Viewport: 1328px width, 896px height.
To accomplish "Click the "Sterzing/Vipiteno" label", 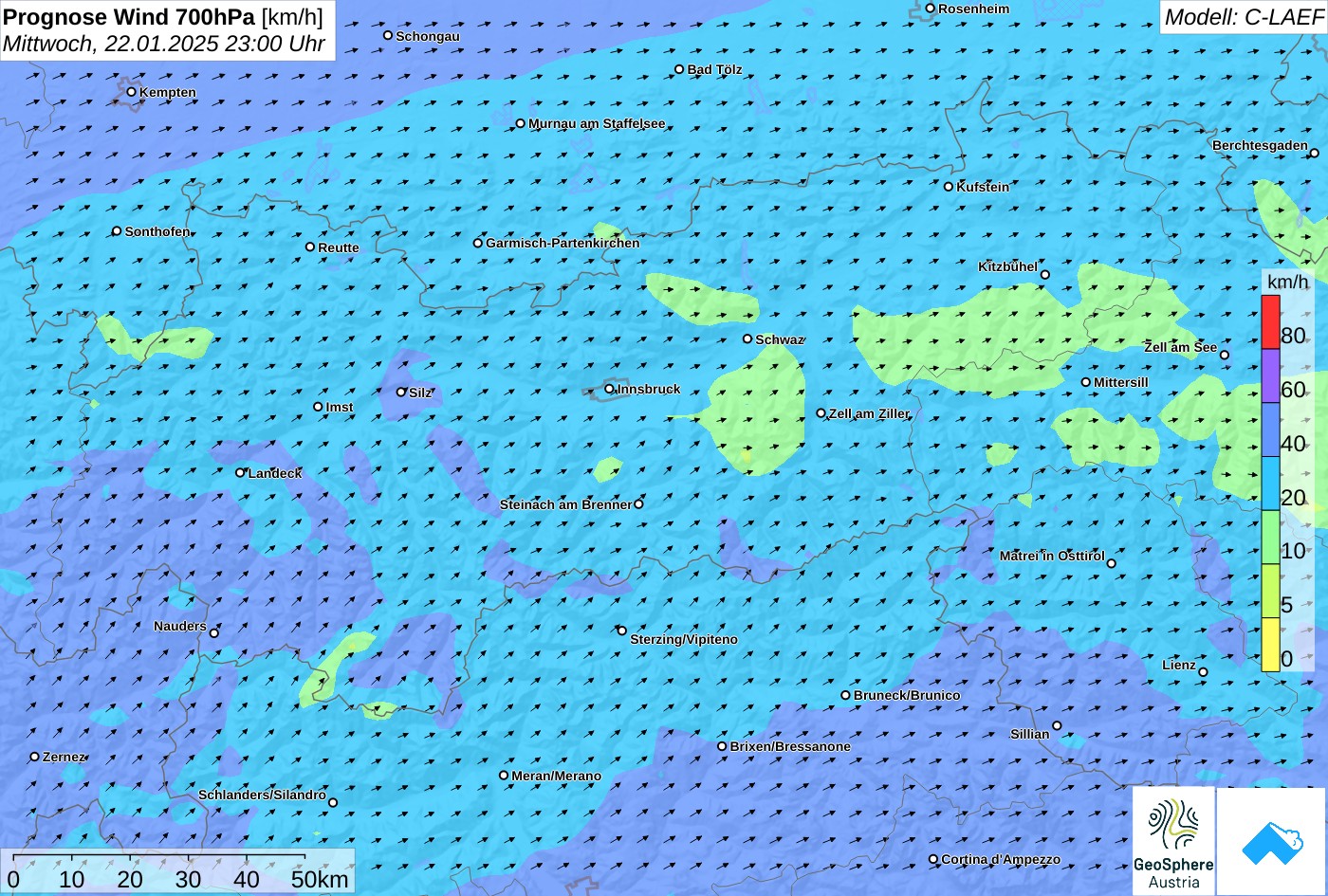I will pos(684,639).
